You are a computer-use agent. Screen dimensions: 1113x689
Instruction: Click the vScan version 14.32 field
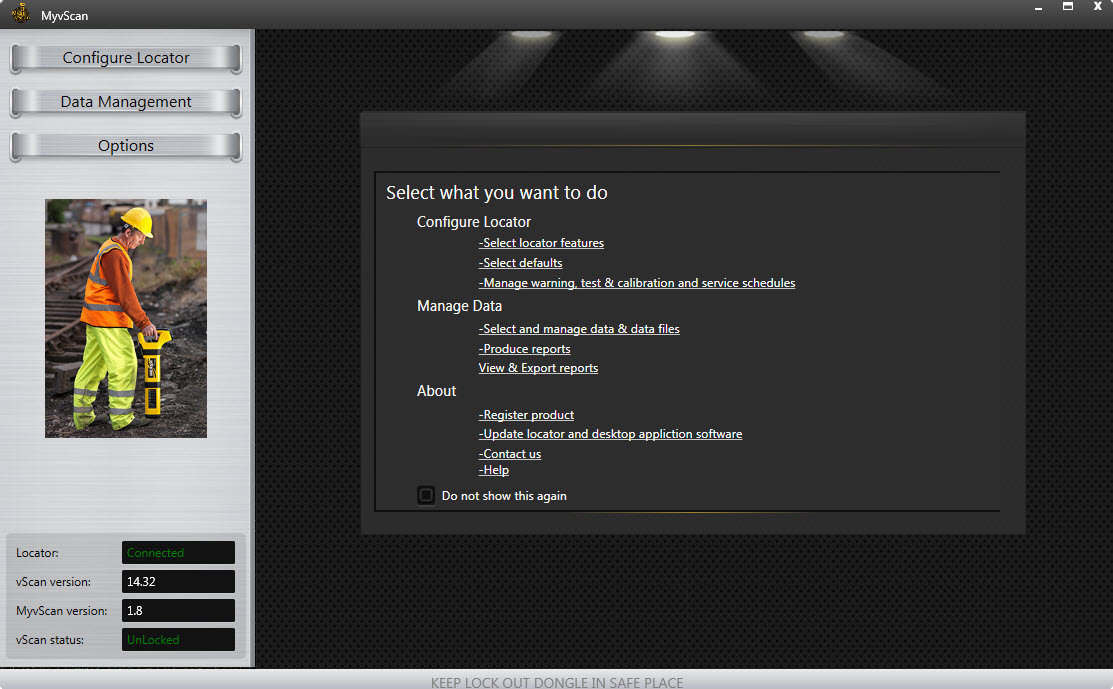coord(178,582)
